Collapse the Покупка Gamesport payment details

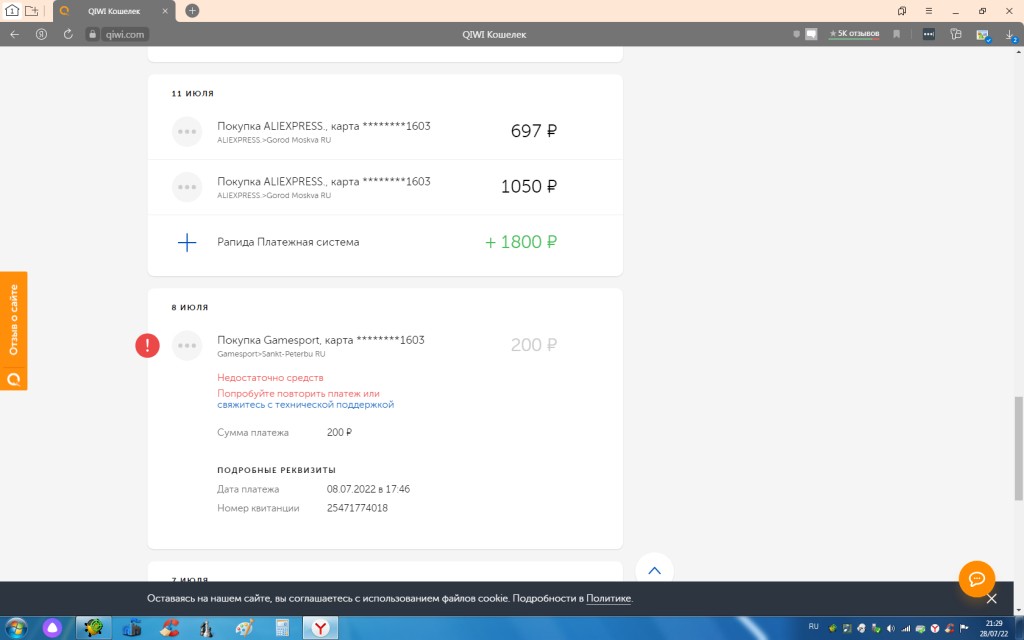[385, 345]
